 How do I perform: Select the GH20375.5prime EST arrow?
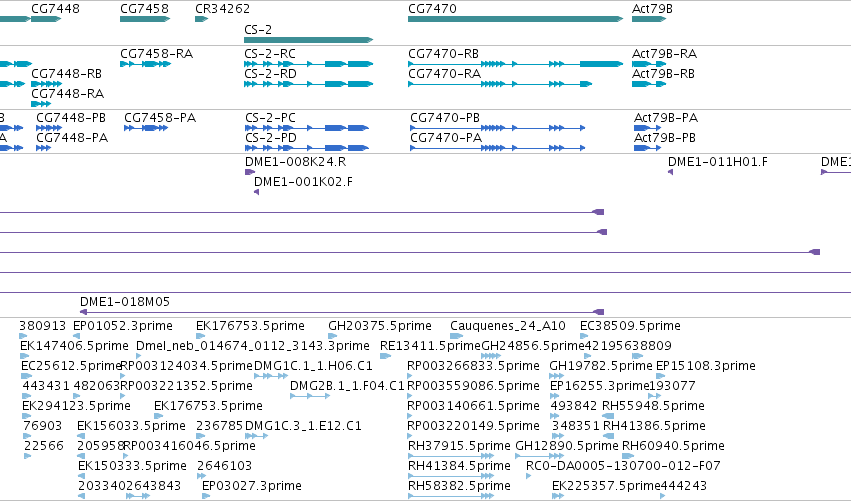click(332, 336)
